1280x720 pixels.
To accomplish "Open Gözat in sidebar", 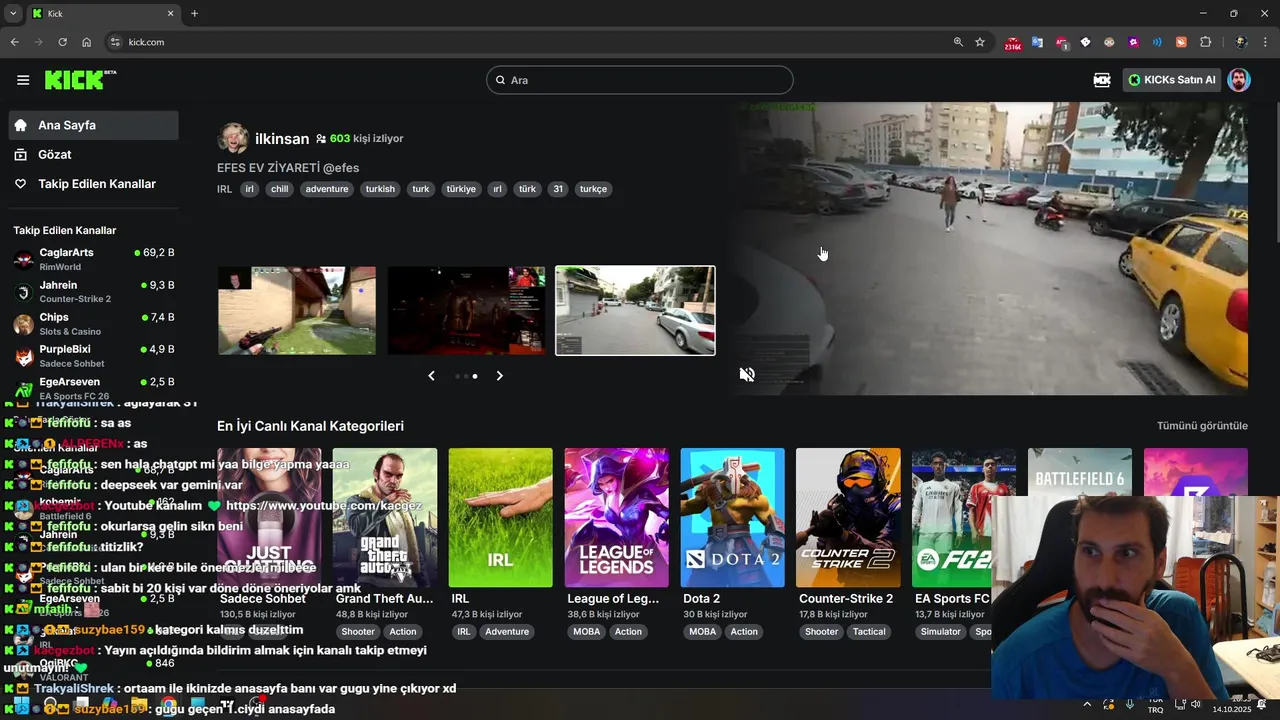I will 94,155.
